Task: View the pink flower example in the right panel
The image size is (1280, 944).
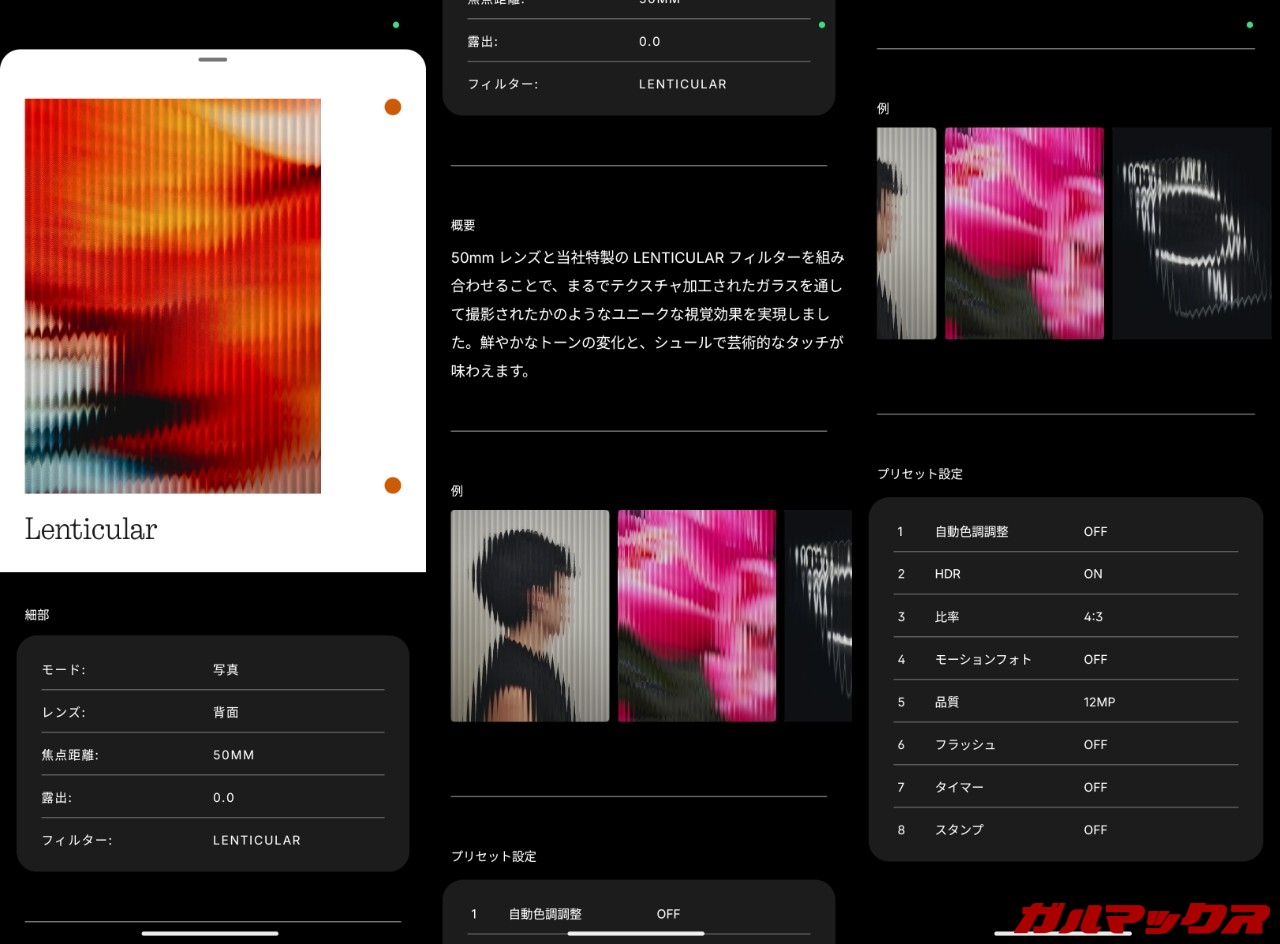Action: pos(1024,233)
